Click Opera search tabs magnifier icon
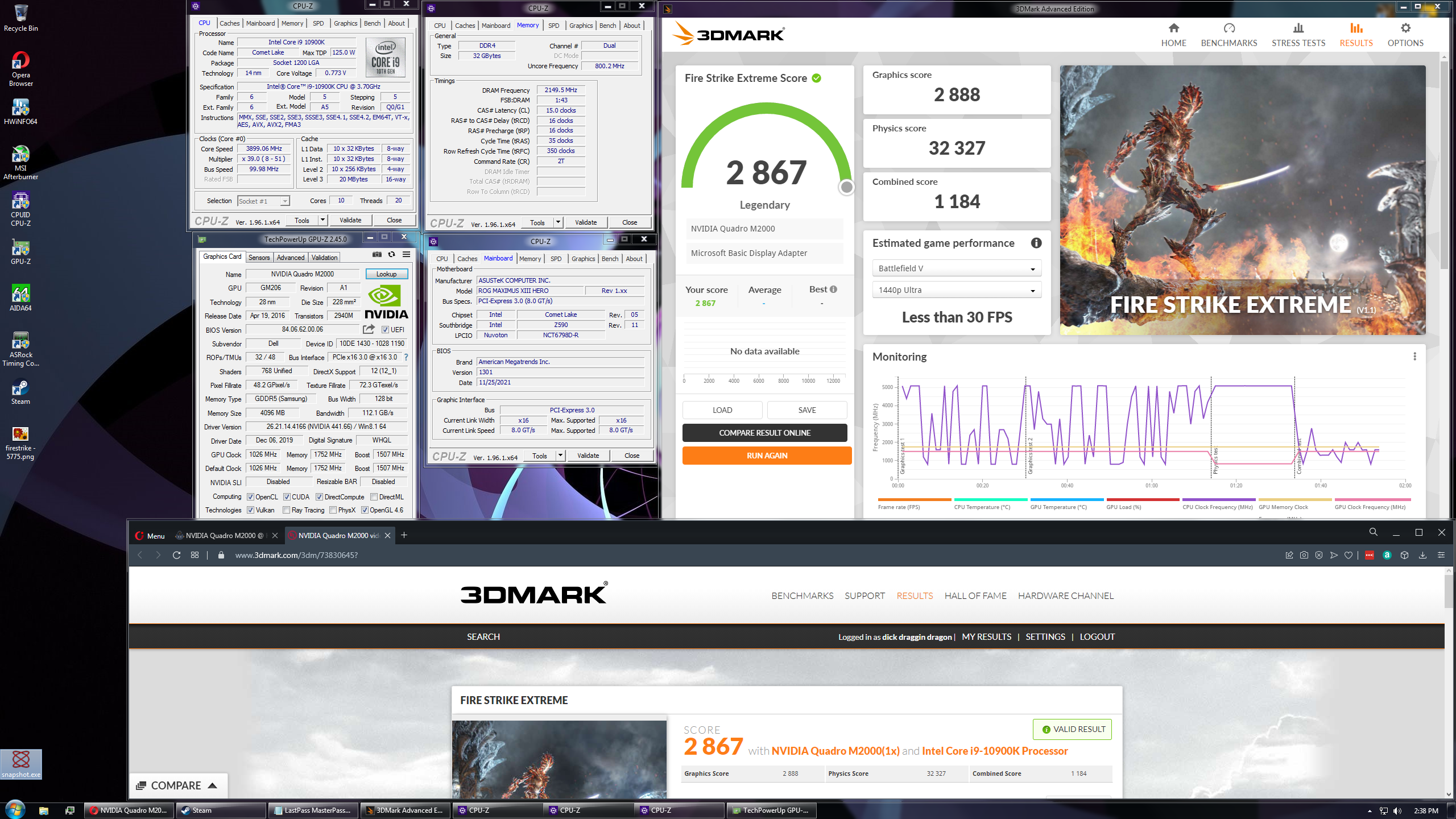 (x=1373, y=532)
